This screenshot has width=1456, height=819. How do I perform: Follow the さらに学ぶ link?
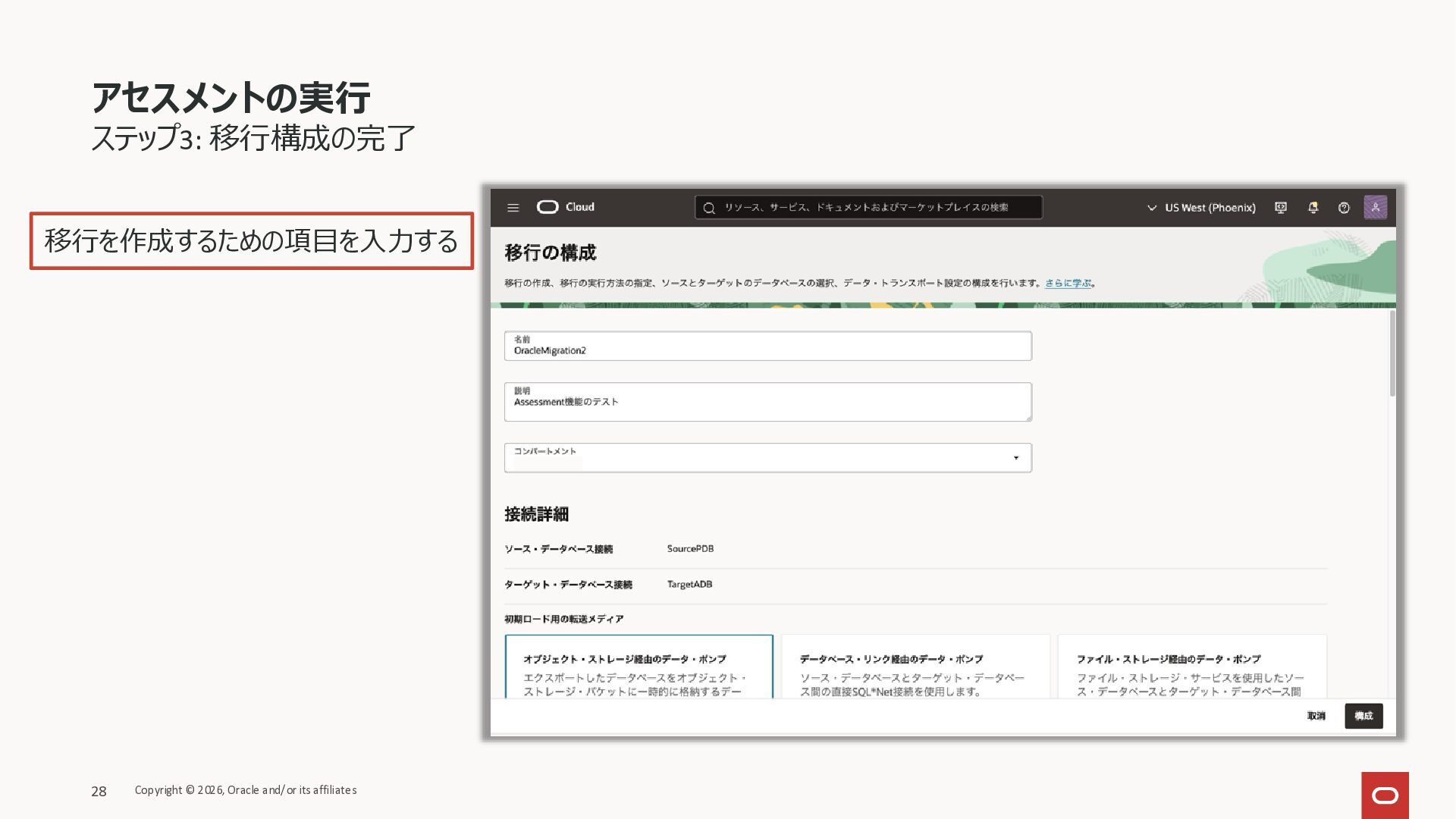click(1068, 283)
